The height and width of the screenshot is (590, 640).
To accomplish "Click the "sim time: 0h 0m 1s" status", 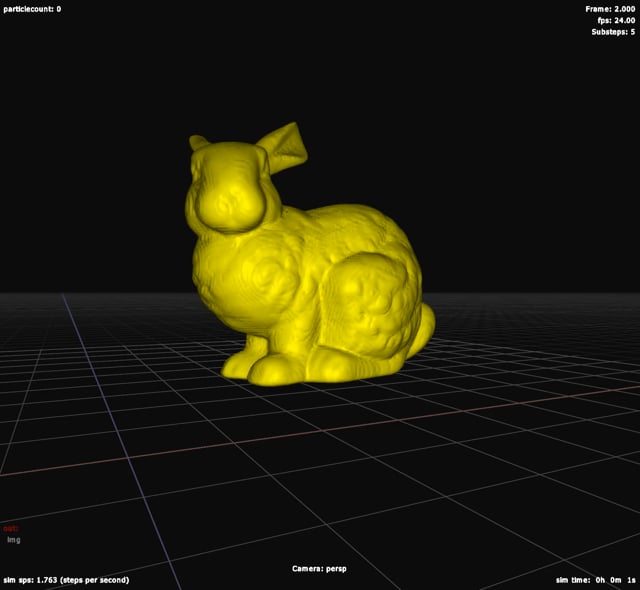I will [x=596, y=580].
